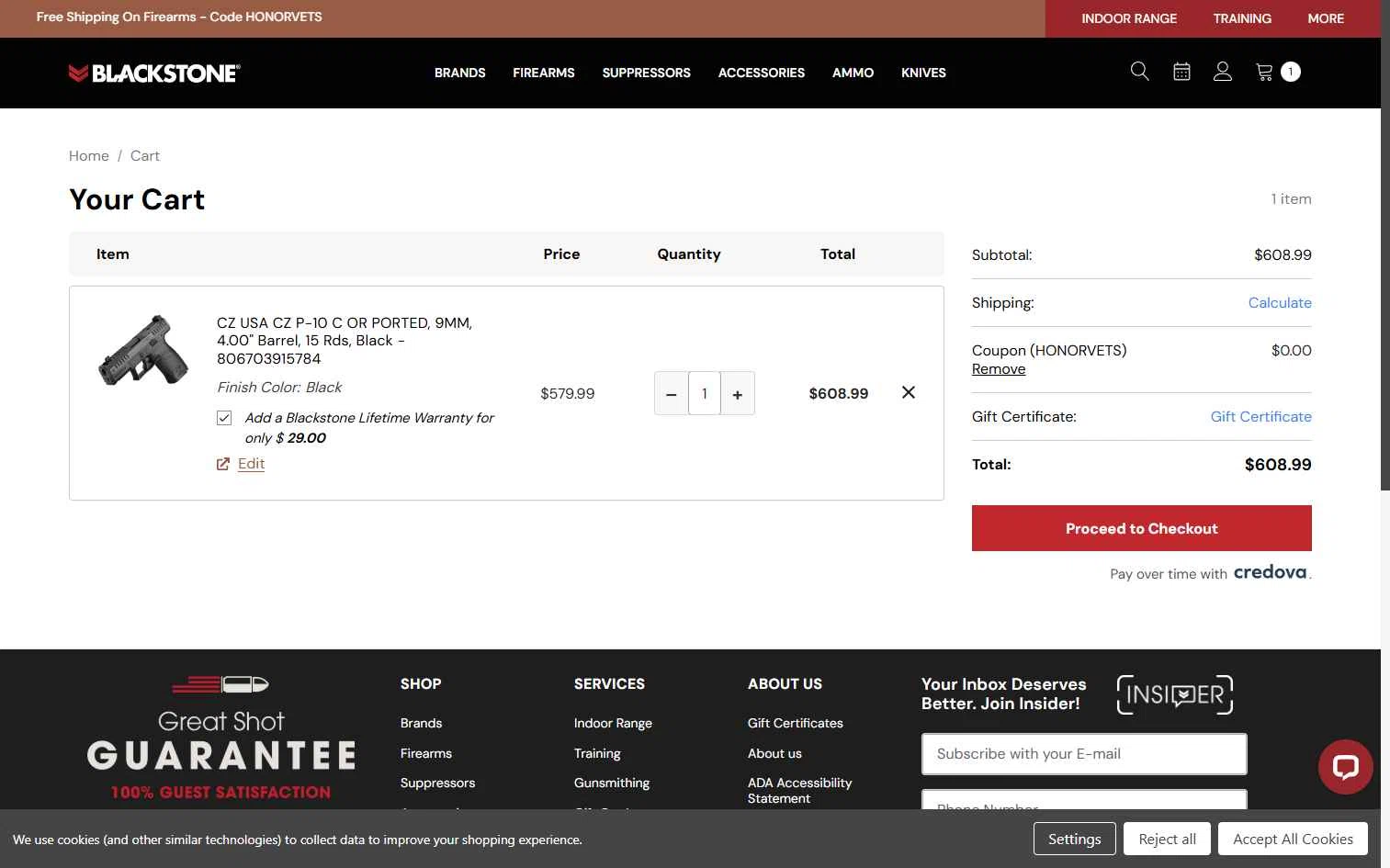1390x868 pixels.
Task: Click the edit icon beside Edit link
Action: click(x=223, y=464)
